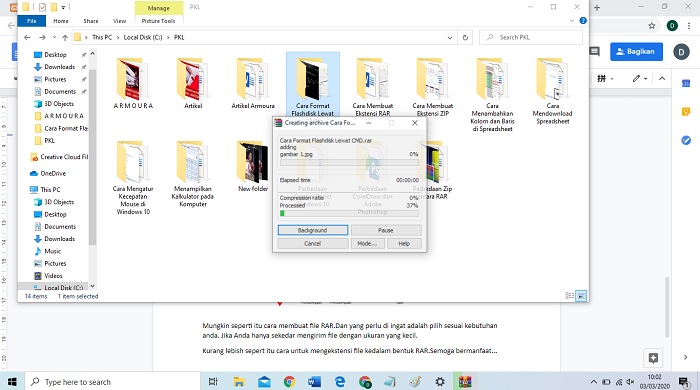The height and width of the screenshot is (390, 700).
Task: Open OneDrive in navigation pane
Action: click(x=53, y=174)
